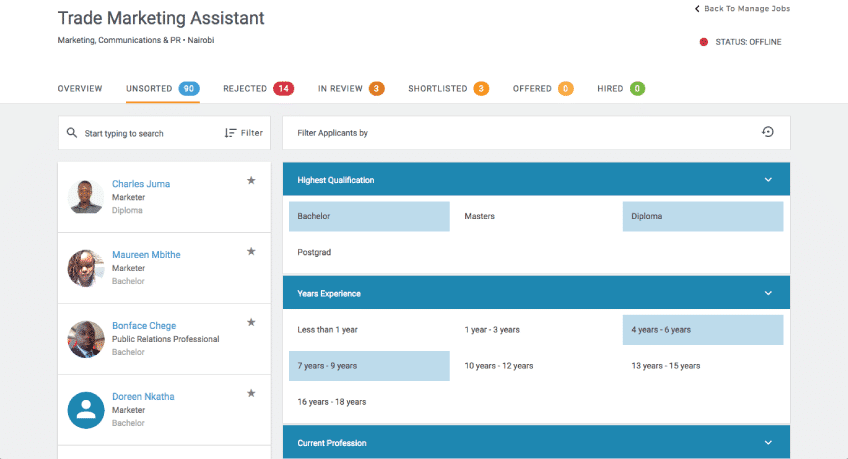848x459 pixels.
Task: Deselect the Diploma qualification filter
Action: tap(702, 216)
